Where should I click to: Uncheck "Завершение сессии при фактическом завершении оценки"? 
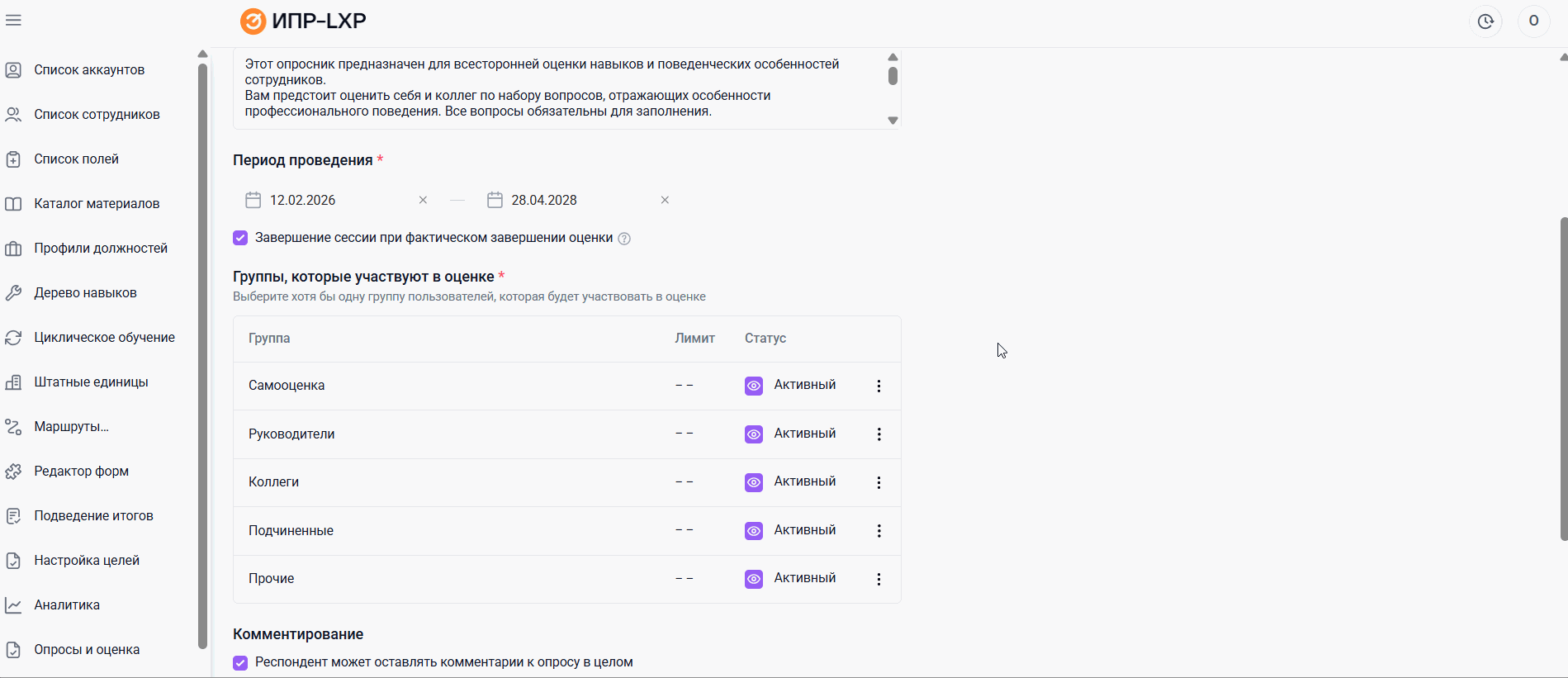[x=240, y=238]
